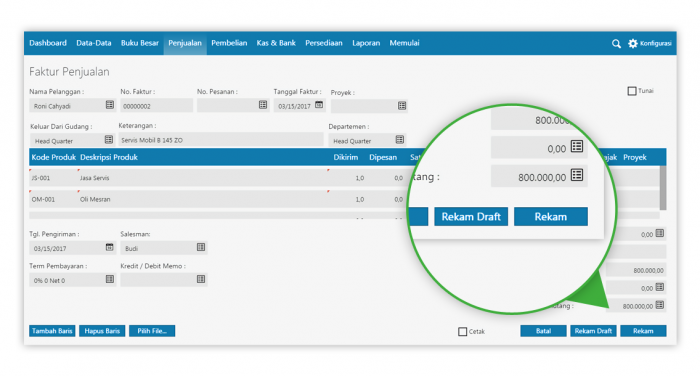700x376 pixels.
Task: Open the Pembelian menu
Action: coord(229,43)
